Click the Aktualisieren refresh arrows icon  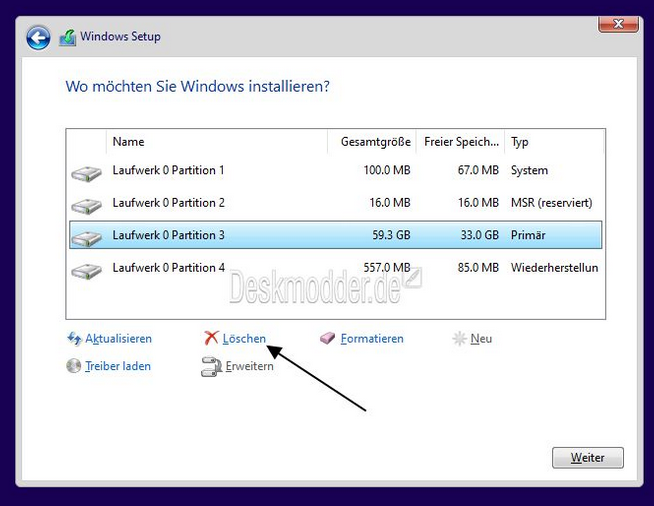[74, 339]
